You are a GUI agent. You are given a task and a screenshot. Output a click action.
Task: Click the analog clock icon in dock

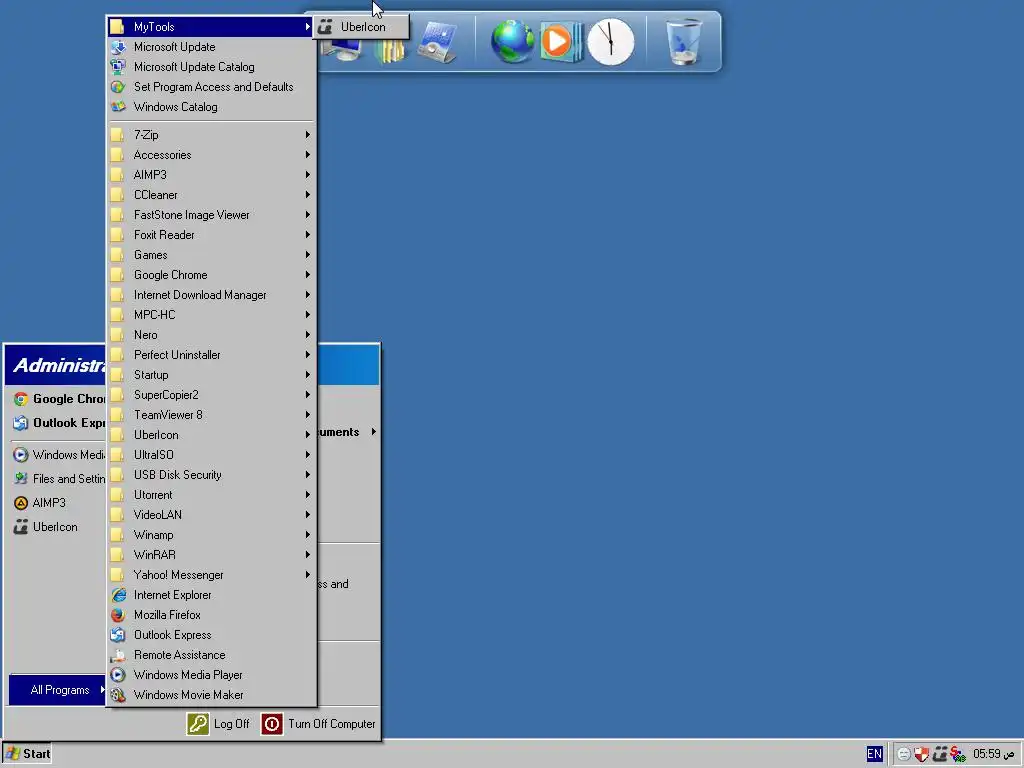(611, 42)
